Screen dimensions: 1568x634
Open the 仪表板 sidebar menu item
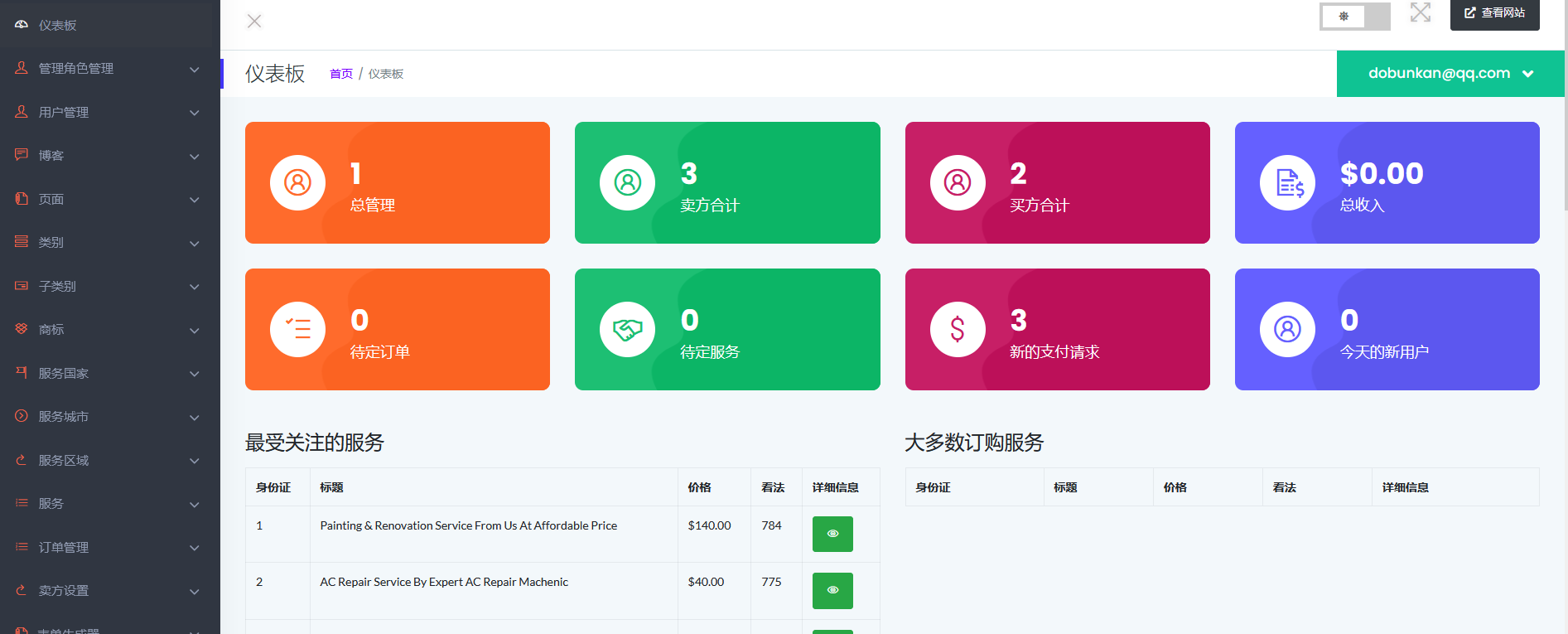[x=106, y=25]
